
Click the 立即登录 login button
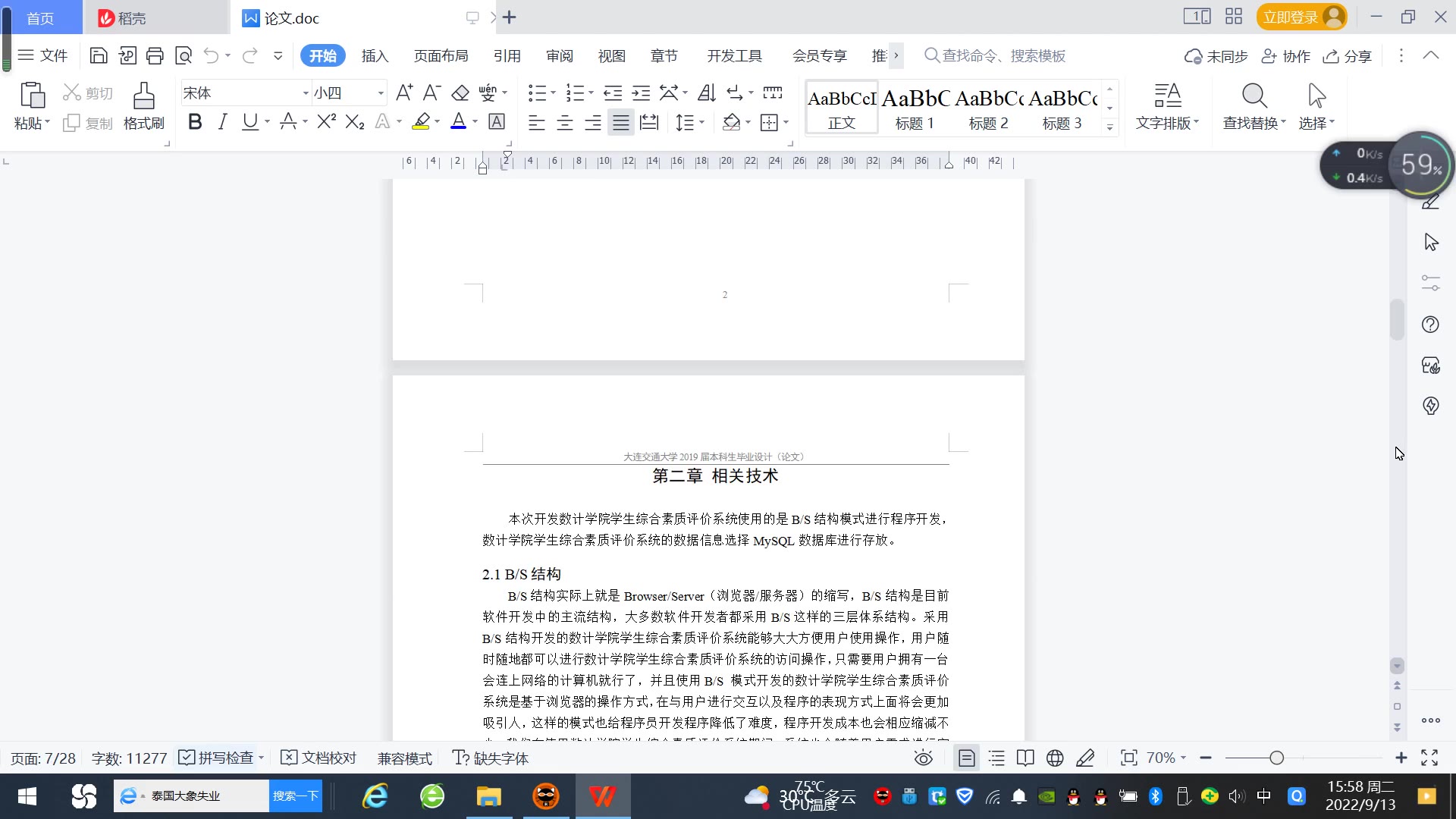[1291, 17]
